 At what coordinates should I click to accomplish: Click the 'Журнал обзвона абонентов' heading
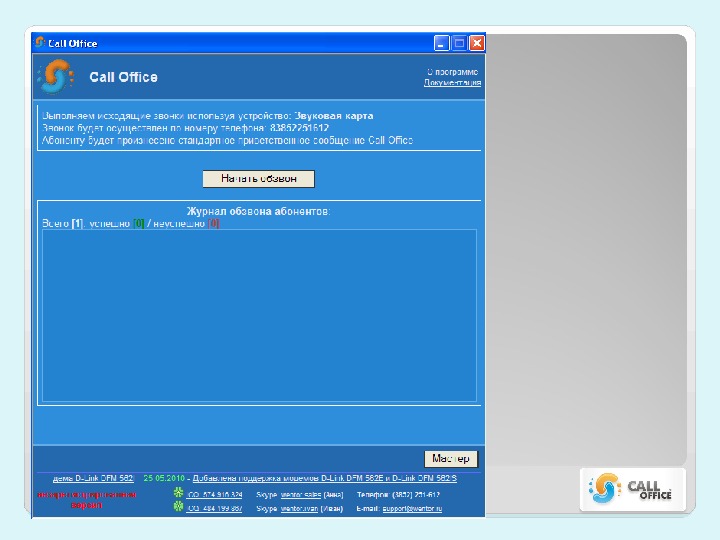pyautogui.click(x=259, y=211)
